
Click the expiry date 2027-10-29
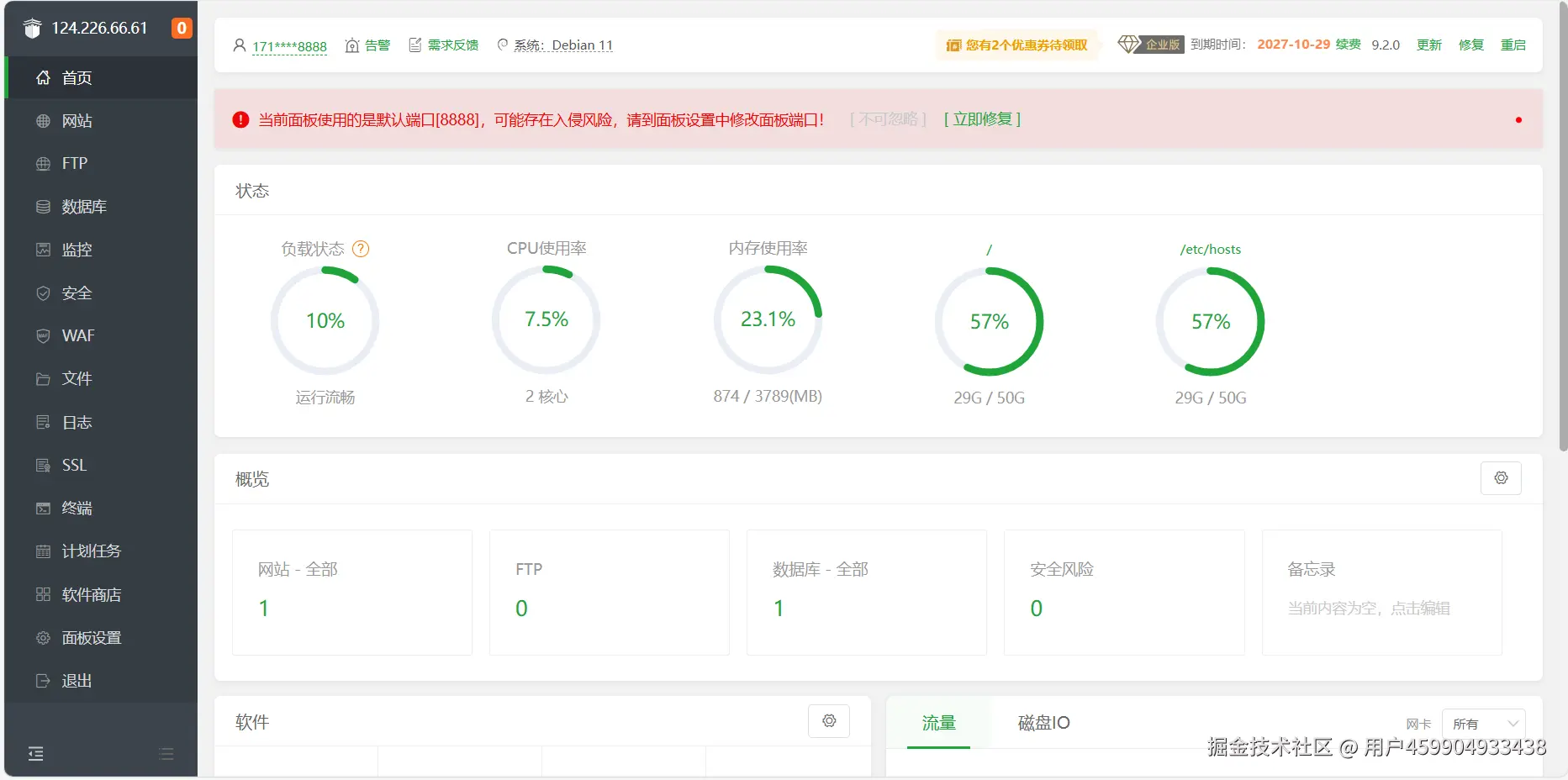point(1293,45)
